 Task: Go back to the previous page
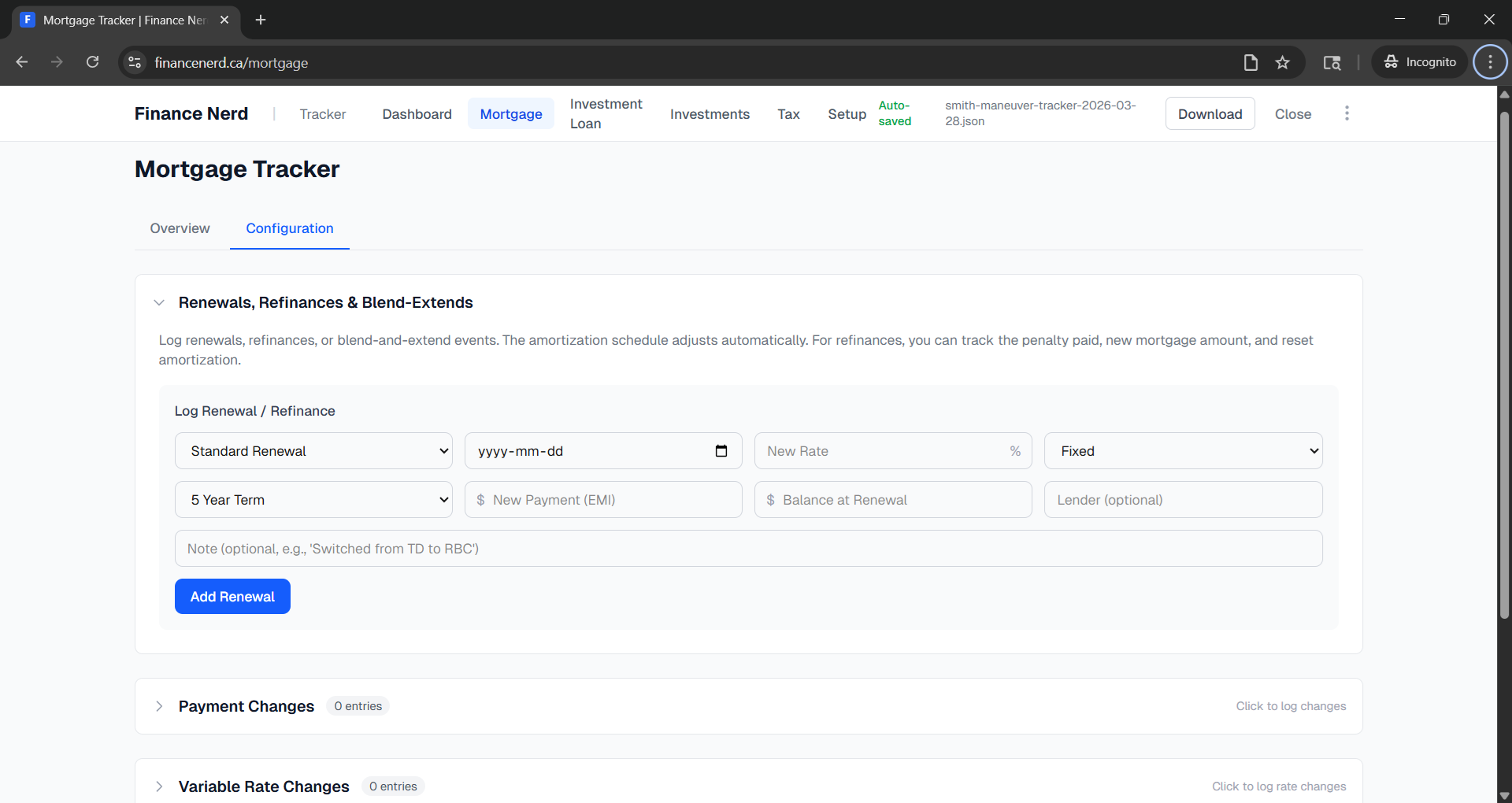[22, 62]
